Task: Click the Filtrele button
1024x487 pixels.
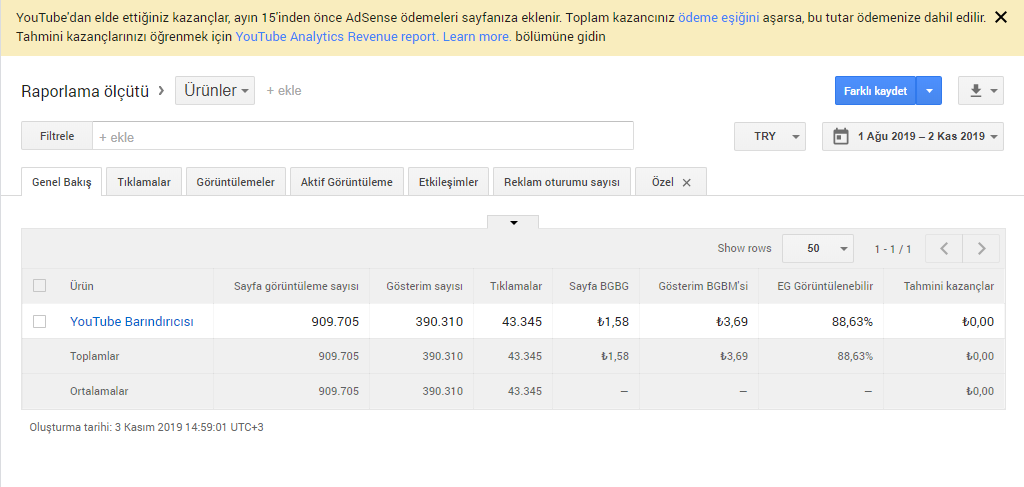Action: (57, 136)
